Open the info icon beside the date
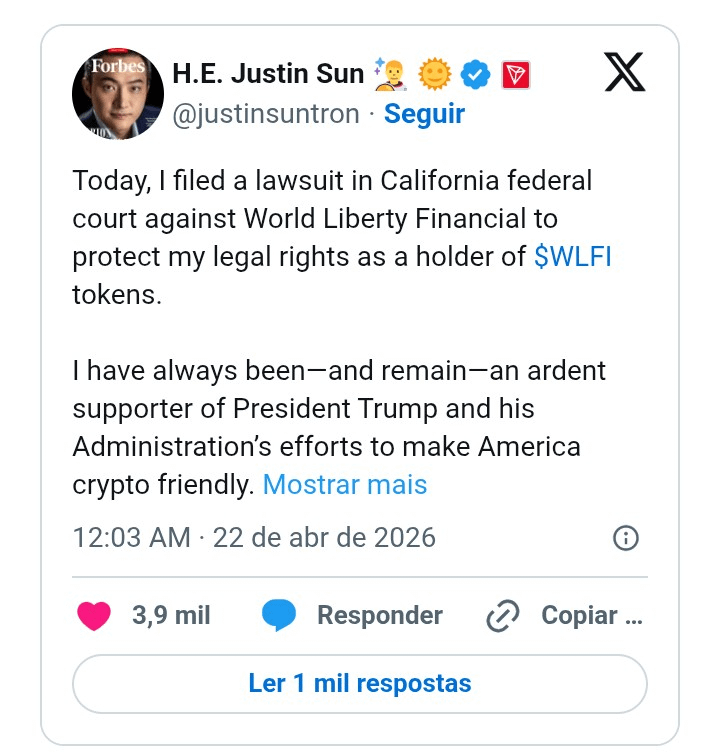This screenshot has width=720, height=756. click(625, 539)
